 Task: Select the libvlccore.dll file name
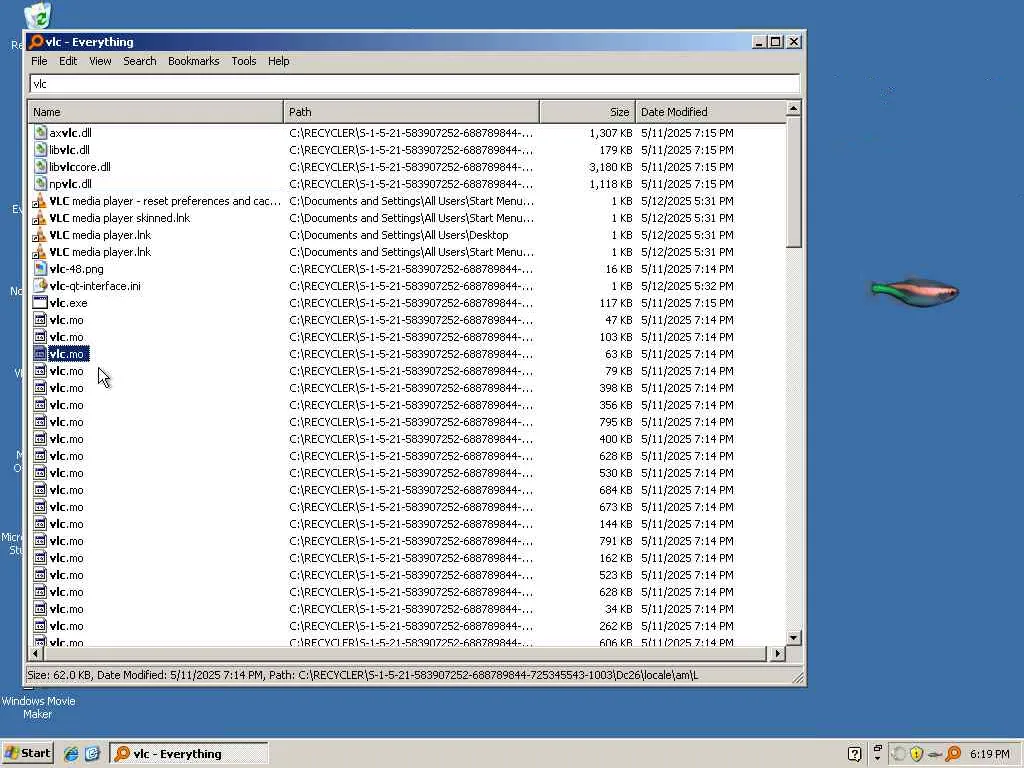point(80,167)
